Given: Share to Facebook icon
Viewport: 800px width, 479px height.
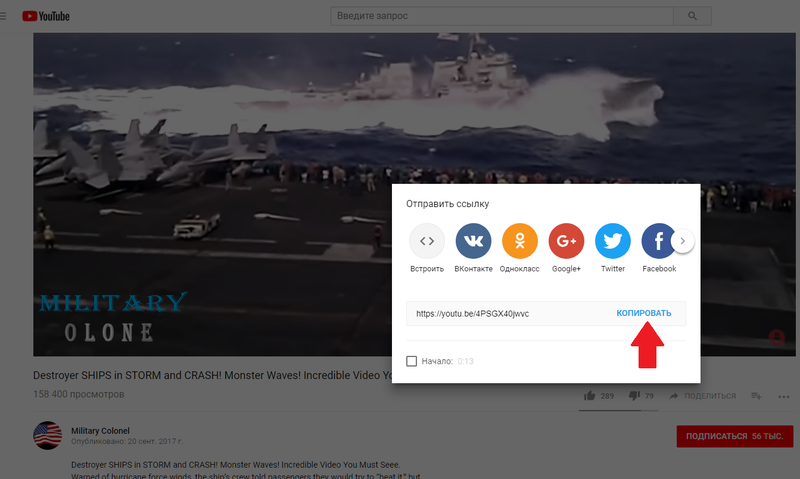Looking at the screenshot, I should coord(658,241).
